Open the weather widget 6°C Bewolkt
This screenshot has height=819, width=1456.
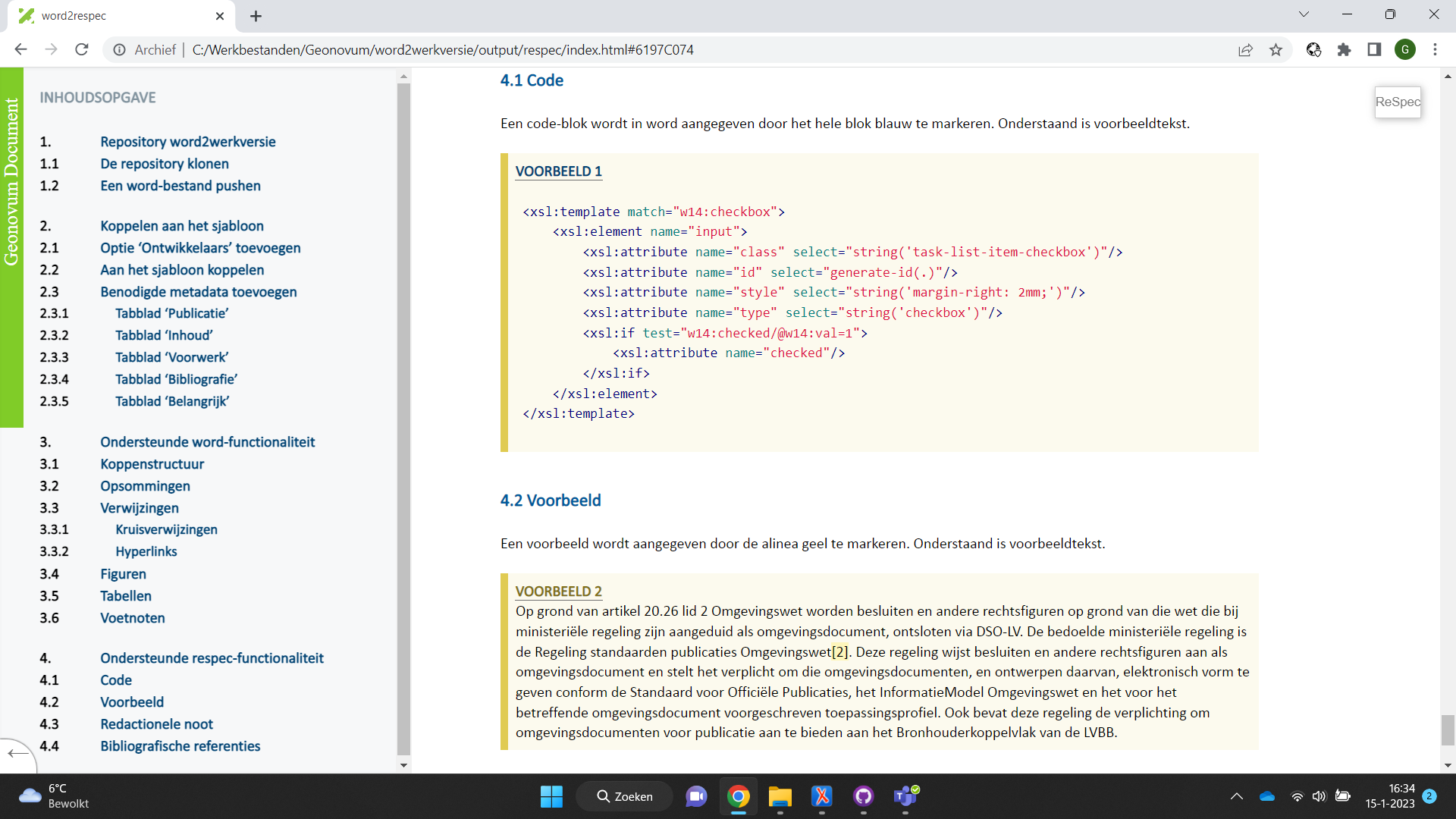click(x=53, y=796)
